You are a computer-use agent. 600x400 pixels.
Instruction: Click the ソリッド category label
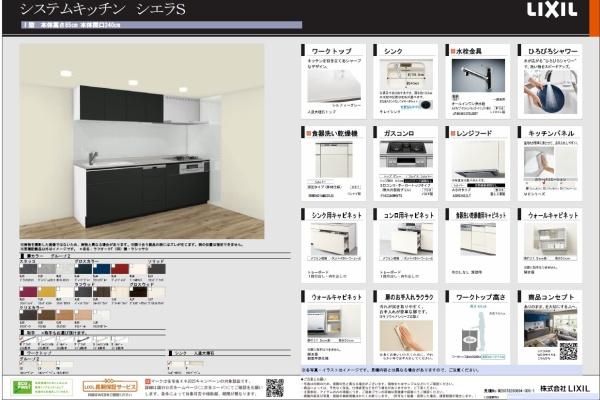pos(156,261)
